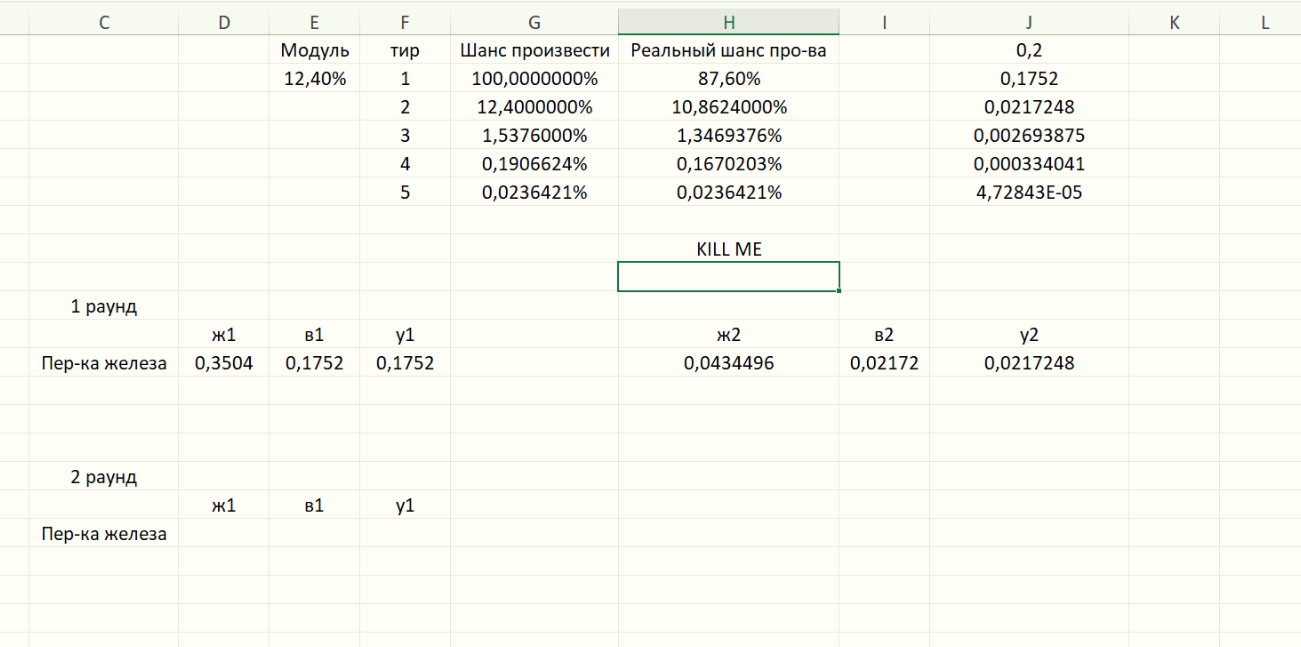Select column G header

[534, 23]
